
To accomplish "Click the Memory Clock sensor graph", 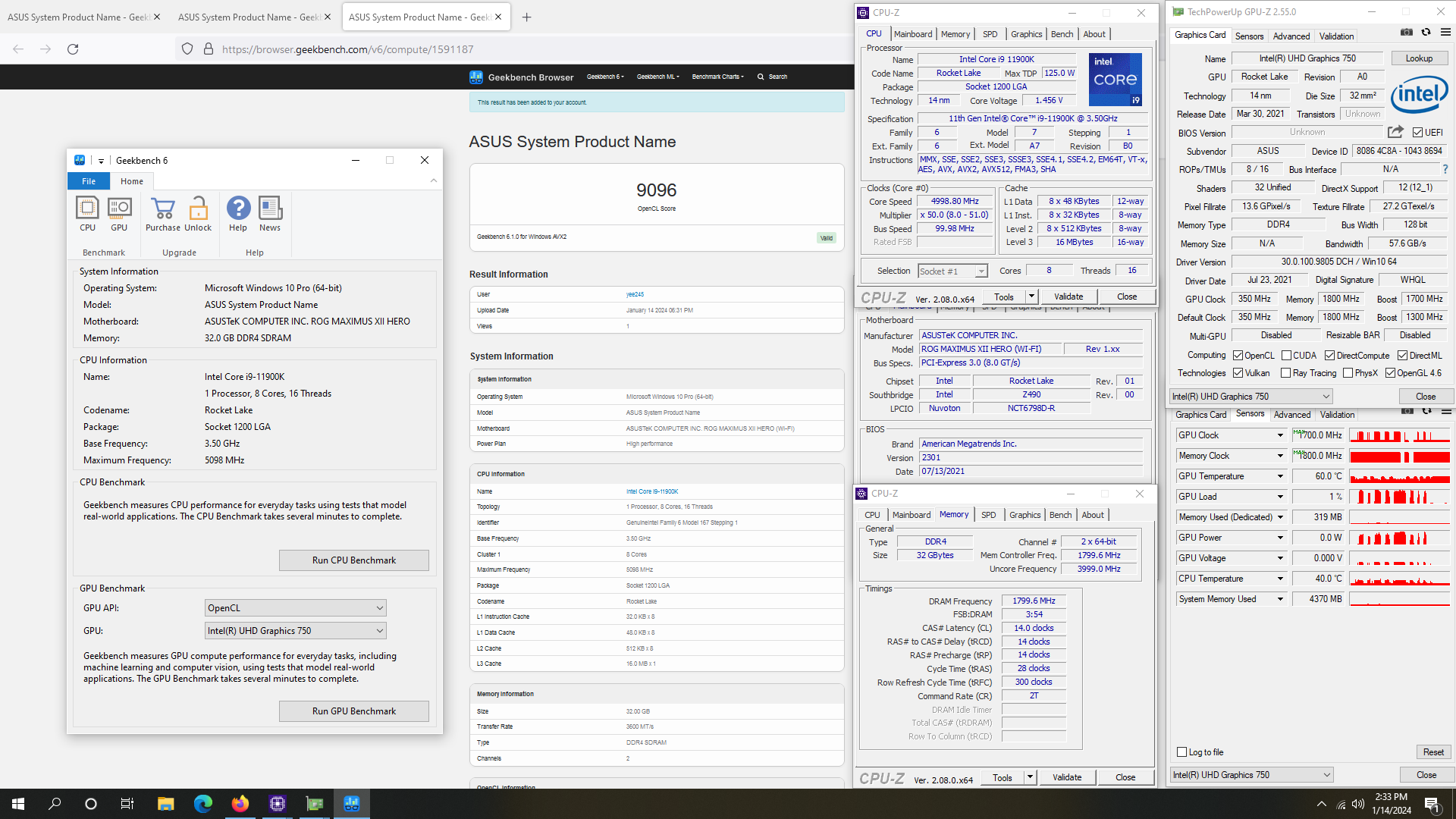I will (1400, 456).
